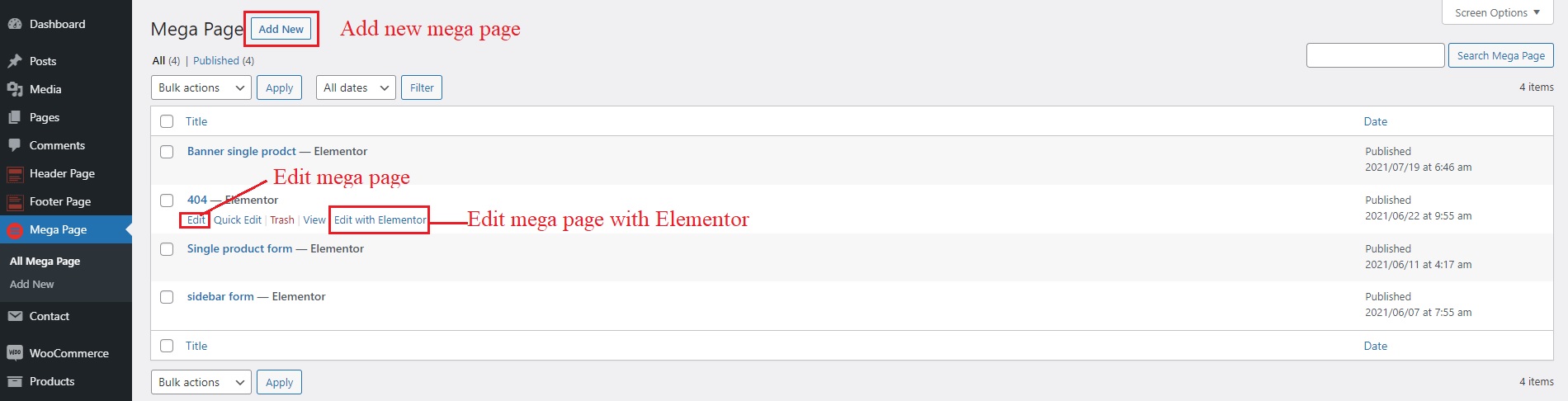
Task: Check the Banner single prodct checkbox
Action: coord(167,152)
